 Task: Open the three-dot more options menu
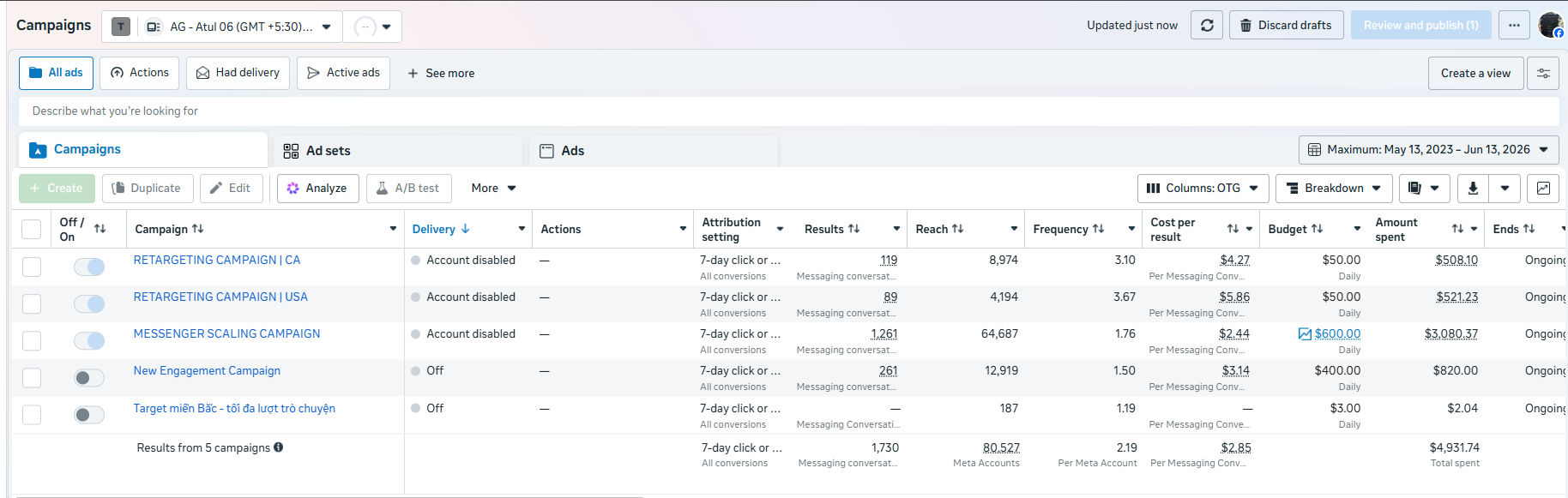(x=1514, y=26)
